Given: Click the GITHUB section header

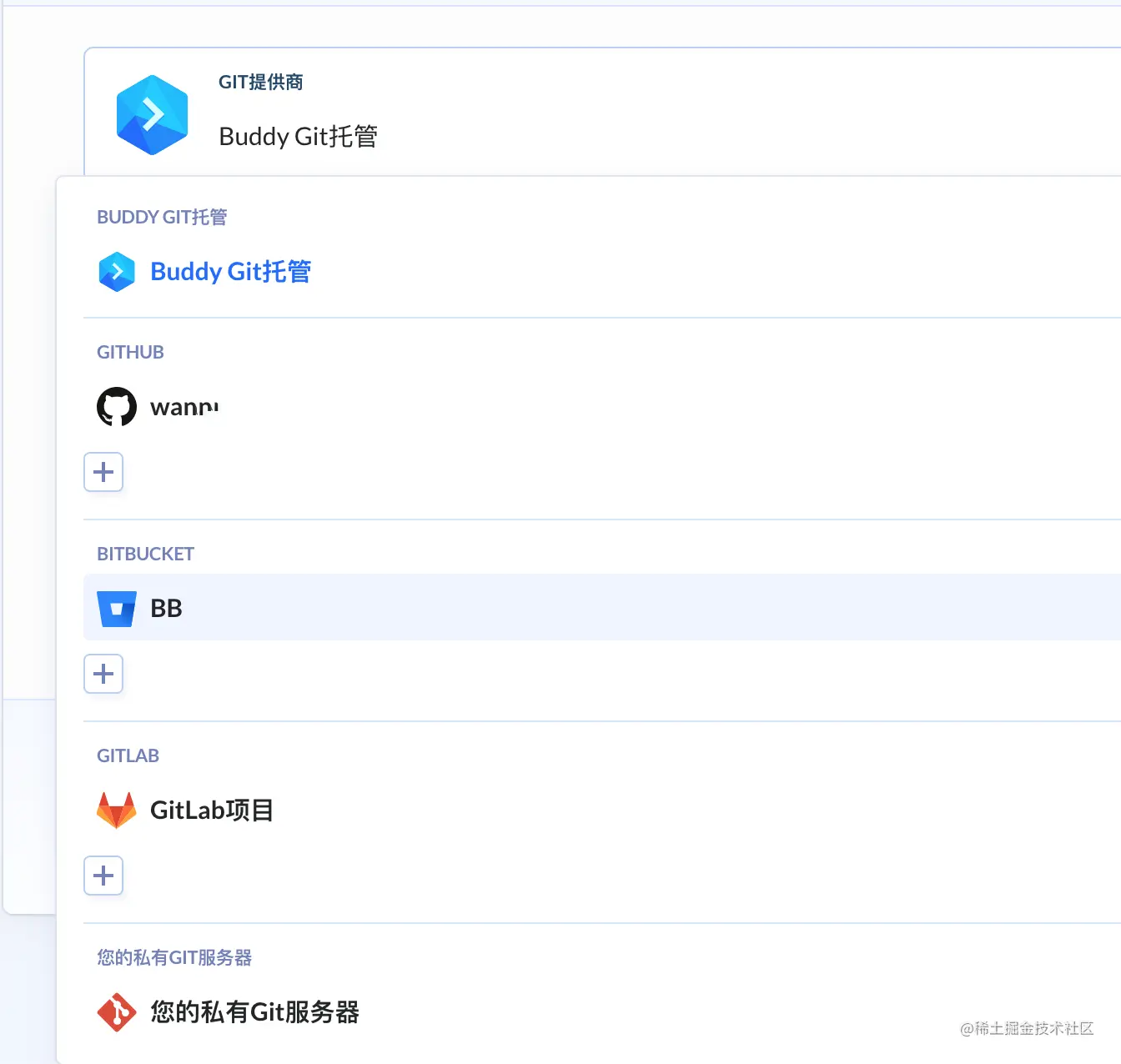Looking at the screenshot, I should 130,352.
